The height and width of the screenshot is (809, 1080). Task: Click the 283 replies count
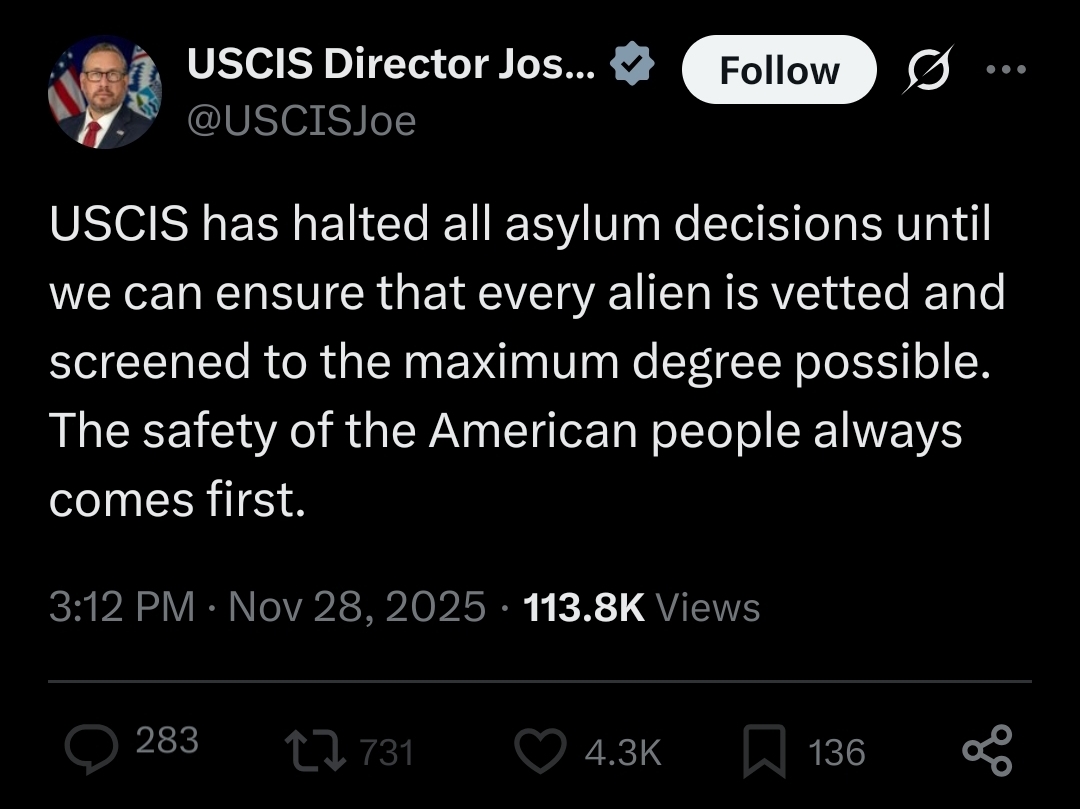click(166, 741)
